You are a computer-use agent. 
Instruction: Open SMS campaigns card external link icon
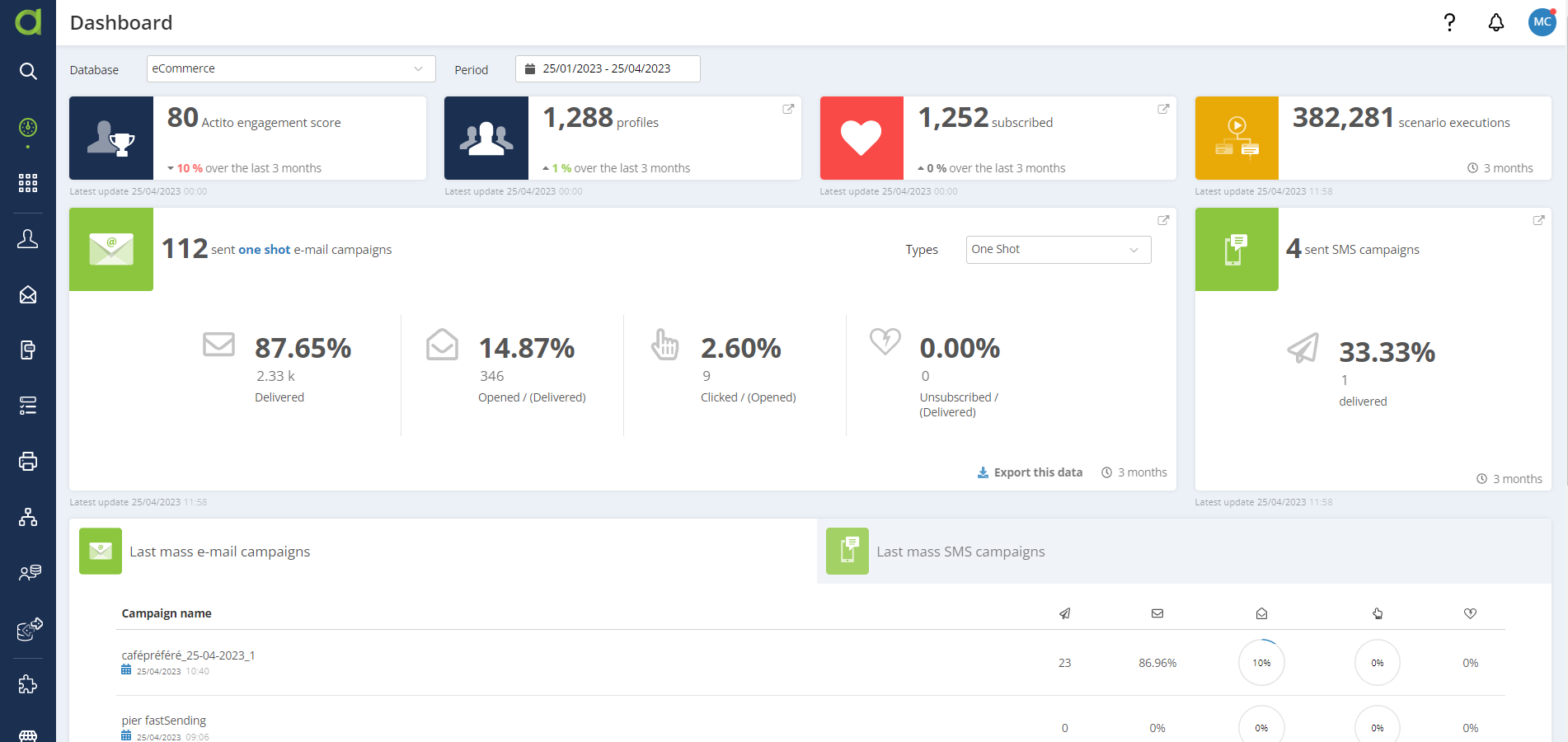pyautogui.click(x=1538, y=220)
